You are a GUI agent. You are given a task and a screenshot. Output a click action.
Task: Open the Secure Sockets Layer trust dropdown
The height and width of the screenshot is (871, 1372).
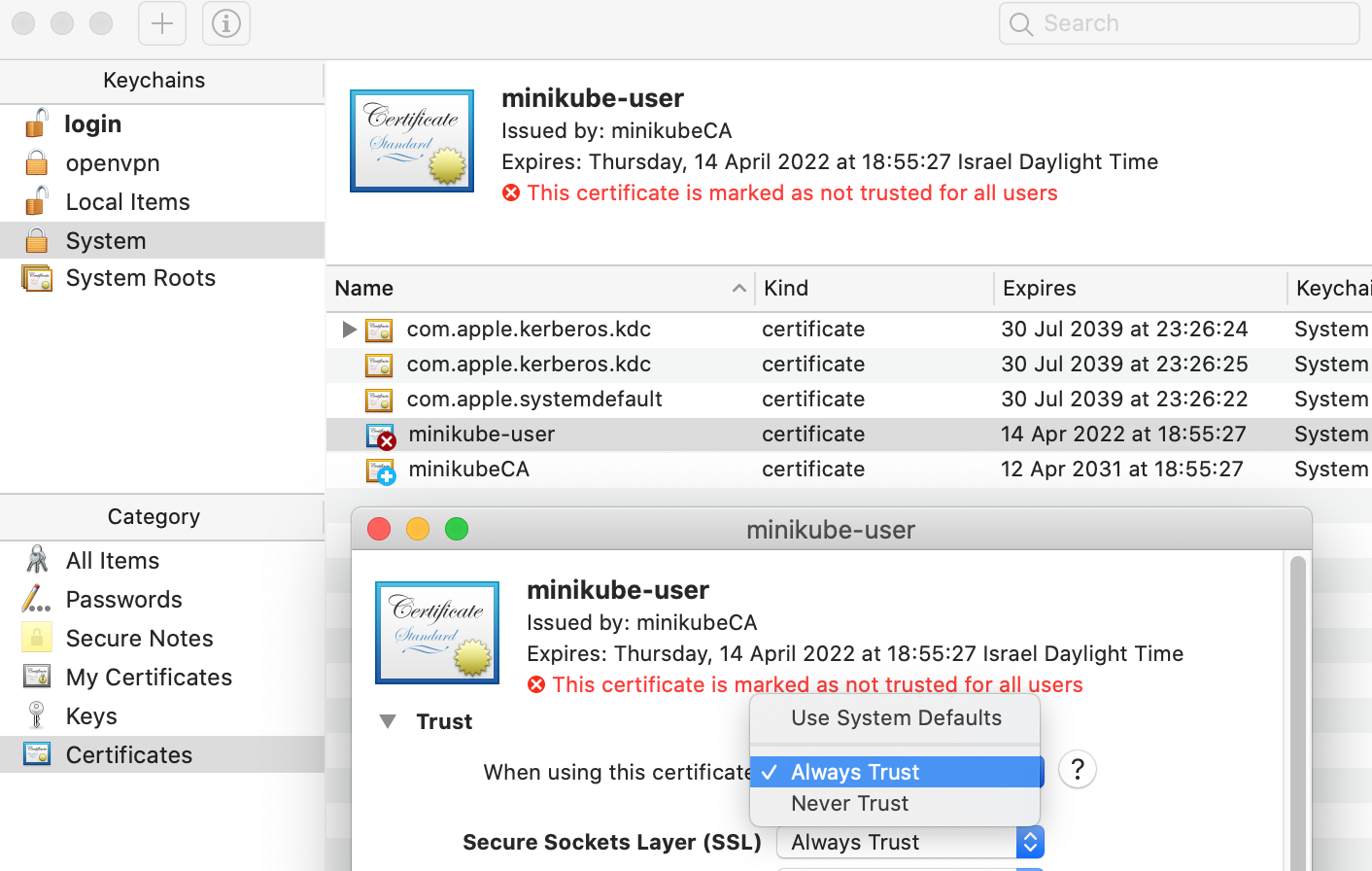[910, 842]
